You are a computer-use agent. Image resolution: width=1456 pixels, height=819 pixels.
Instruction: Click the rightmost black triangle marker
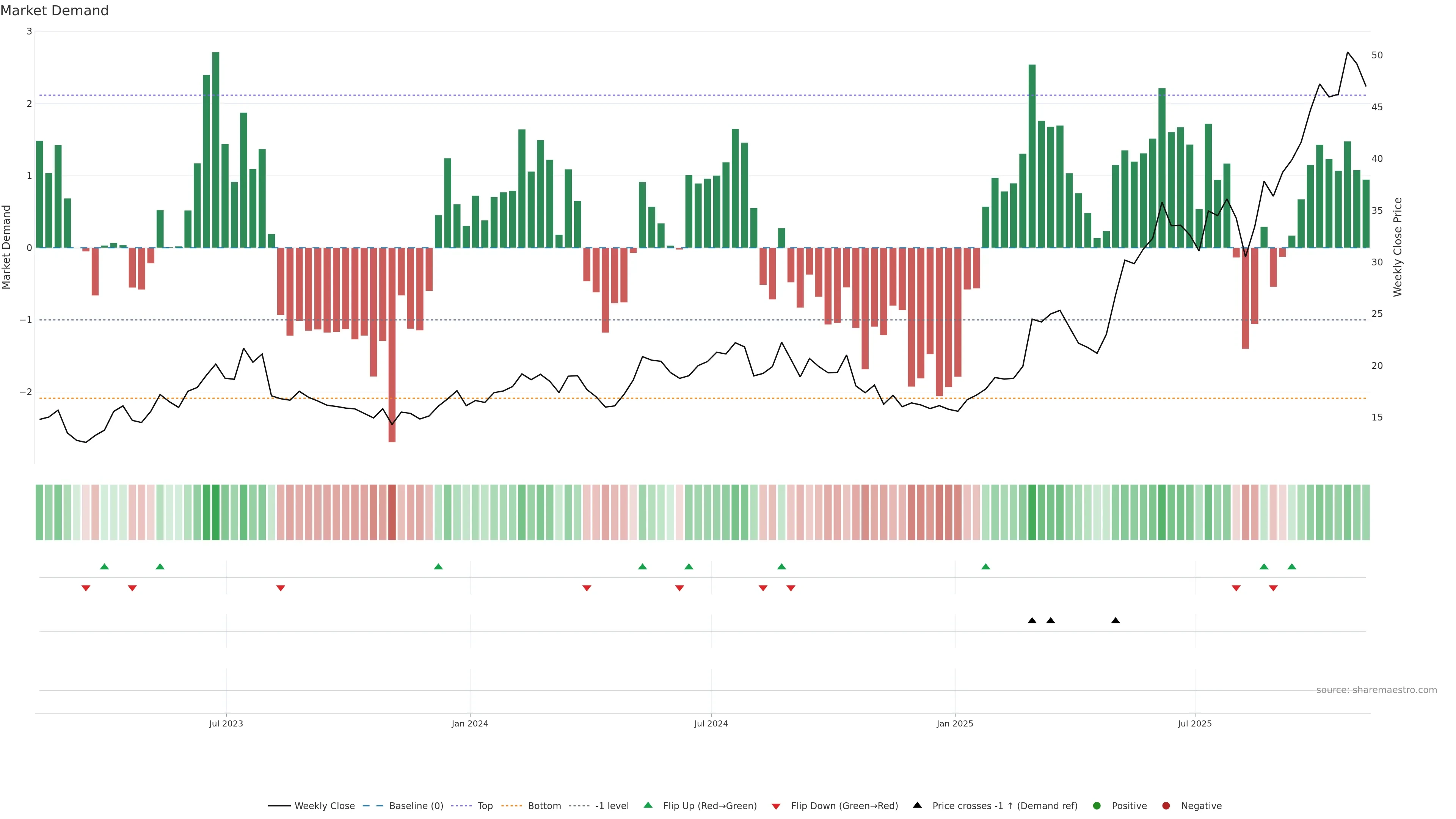[x=1115, y=621]
